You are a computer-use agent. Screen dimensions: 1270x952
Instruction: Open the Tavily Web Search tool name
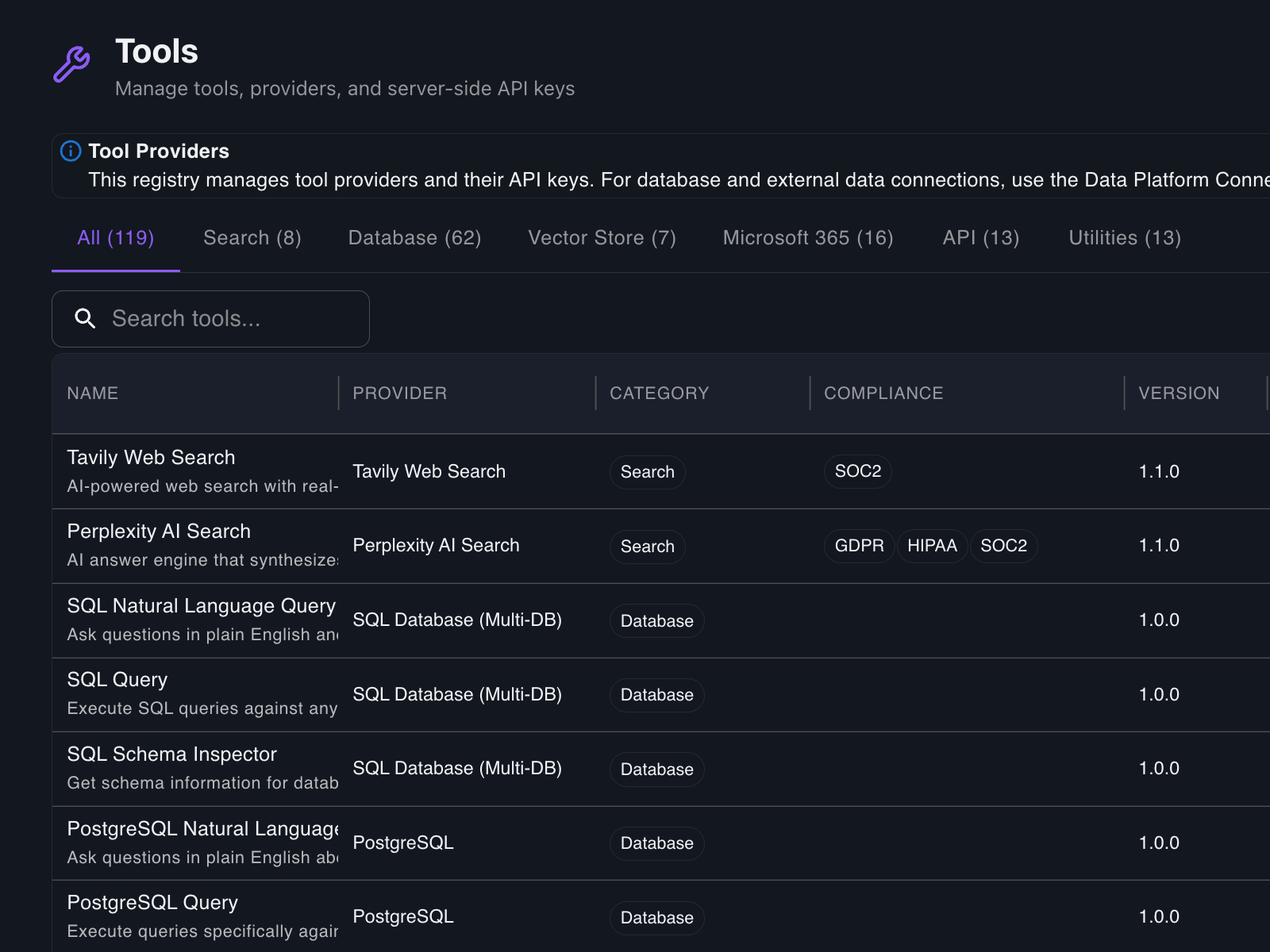click(x=151, y=458)
